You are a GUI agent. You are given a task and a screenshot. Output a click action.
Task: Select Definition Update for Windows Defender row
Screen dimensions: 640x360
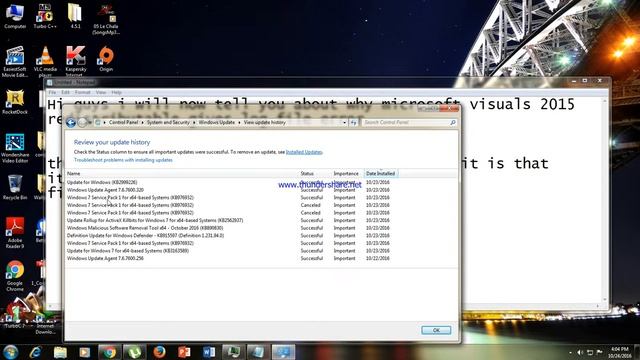(x=229, y=236)
